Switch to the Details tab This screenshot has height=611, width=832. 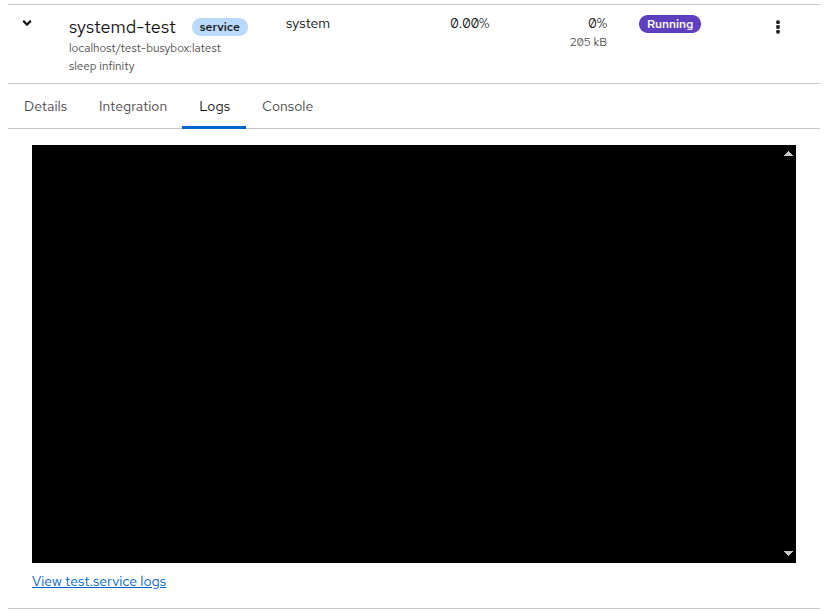point(46,107)
